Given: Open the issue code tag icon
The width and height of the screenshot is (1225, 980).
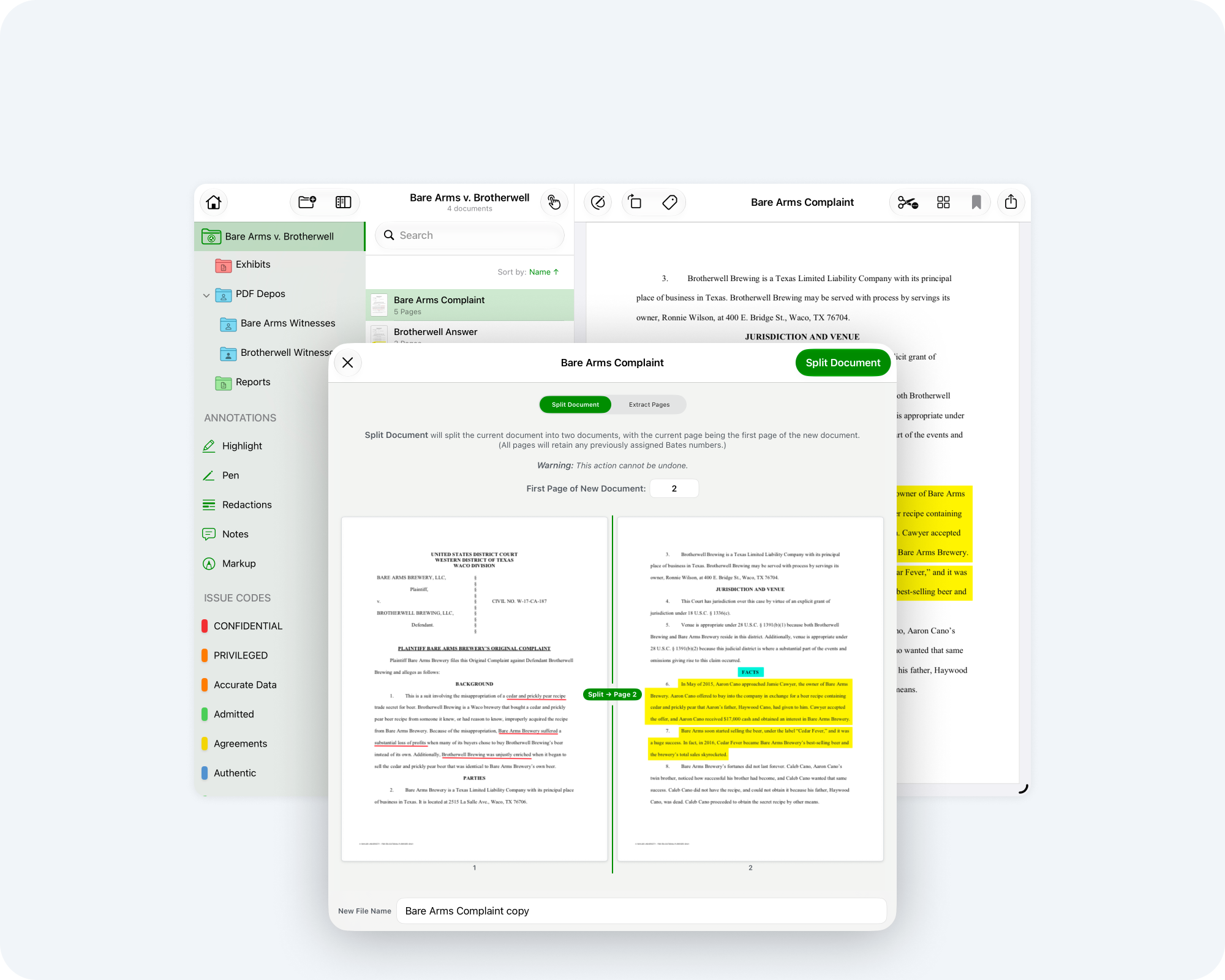Looking at the screenshot, I should pos(669,202).
